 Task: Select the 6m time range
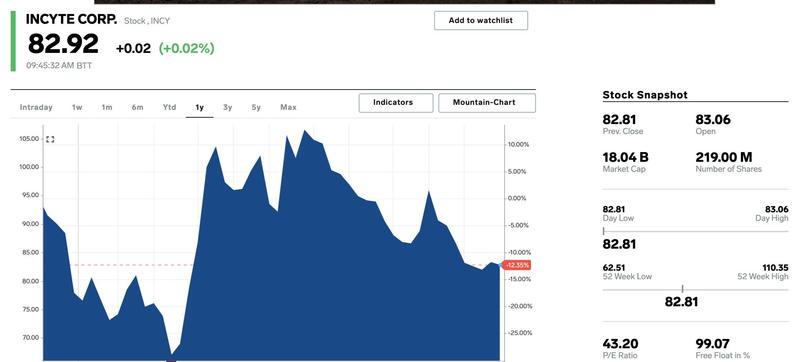[137, 107]
